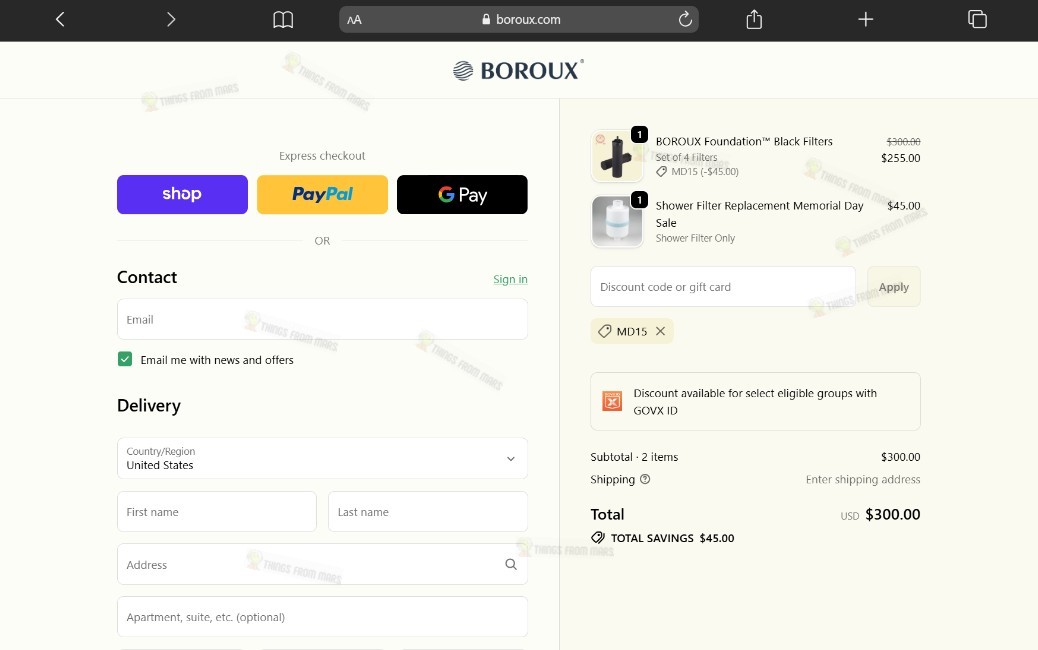
Task: Click the BOROUX logo
Action: [518, 70]
